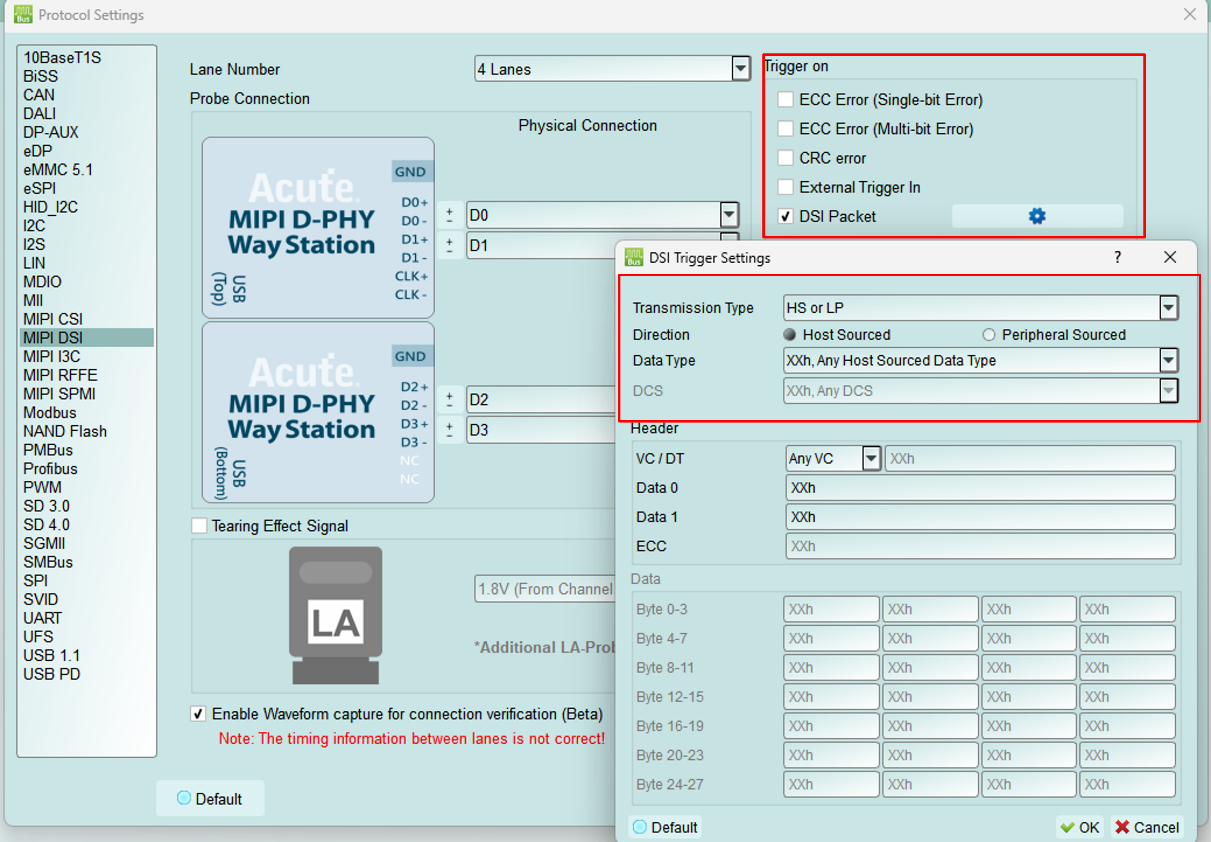The height and width of the screenshot is (842, 1211).
Task: Enable Tearing Effect Signal checkbox
Action: [199, 526]
